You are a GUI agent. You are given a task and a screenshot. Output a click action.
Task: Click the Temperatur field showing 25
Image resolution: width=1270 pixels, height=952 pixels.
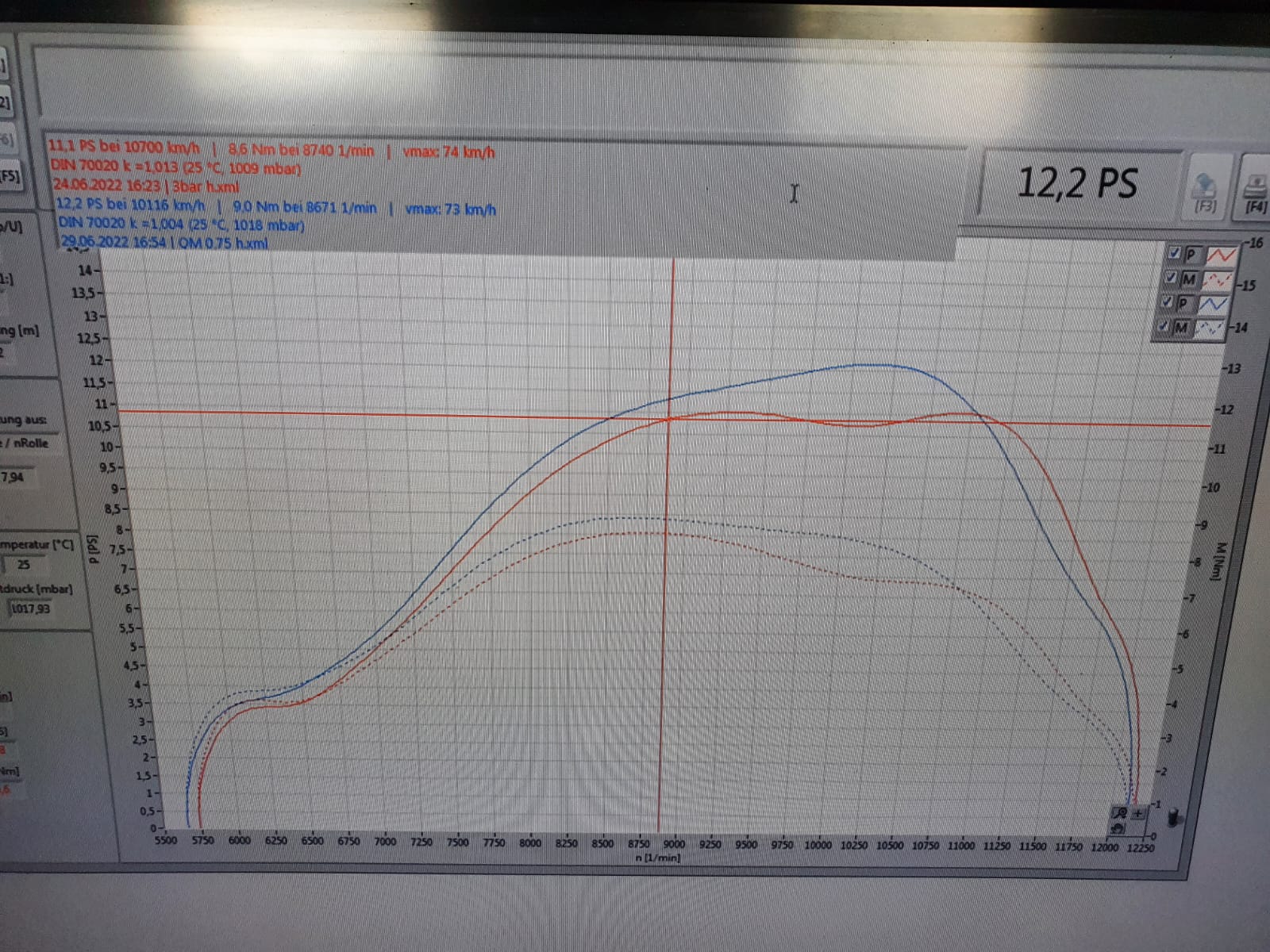(x=24, y=565)
